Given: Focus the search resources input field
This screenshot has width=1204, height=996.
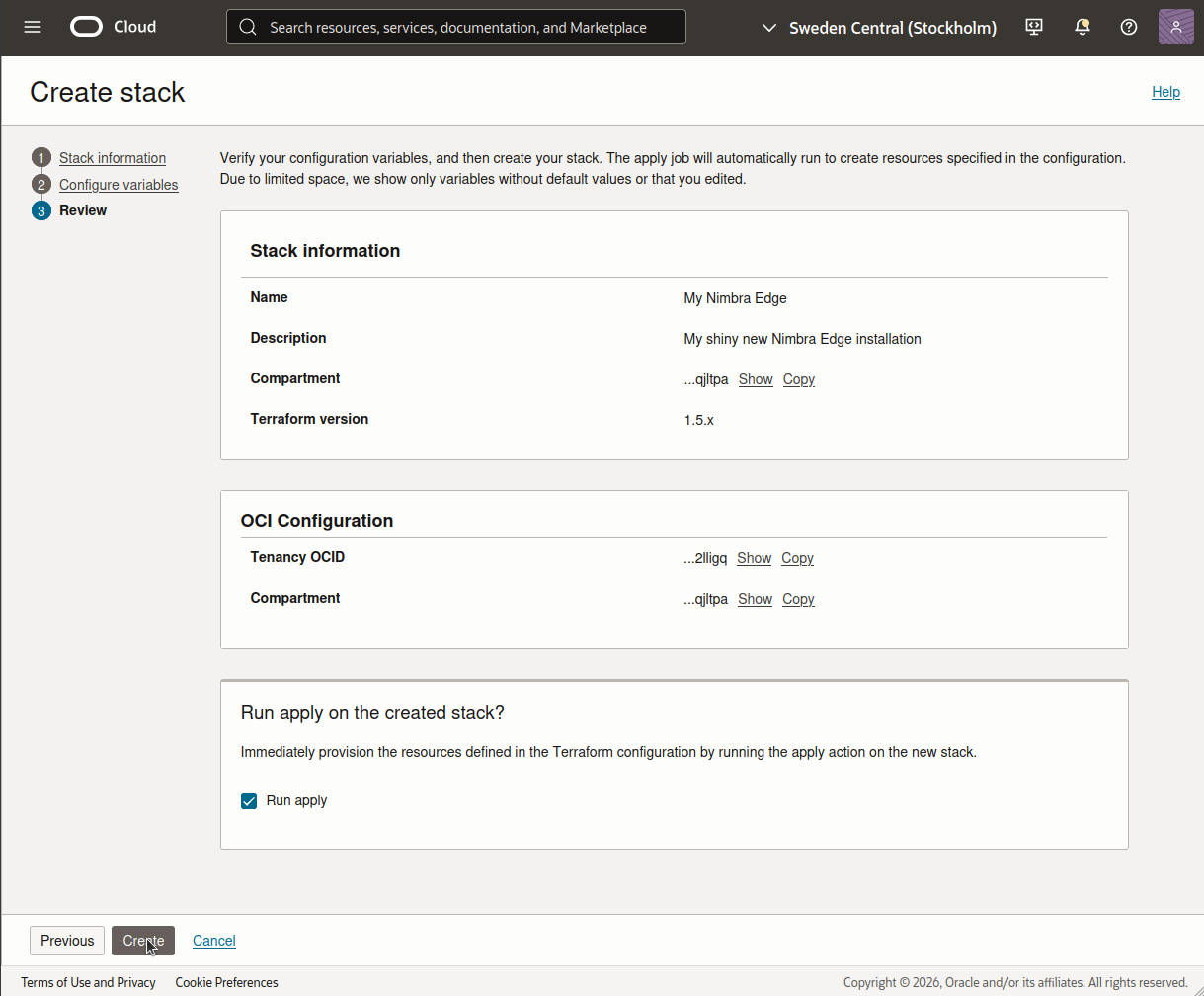Looking at the screenshot, I should coord(456,27).
